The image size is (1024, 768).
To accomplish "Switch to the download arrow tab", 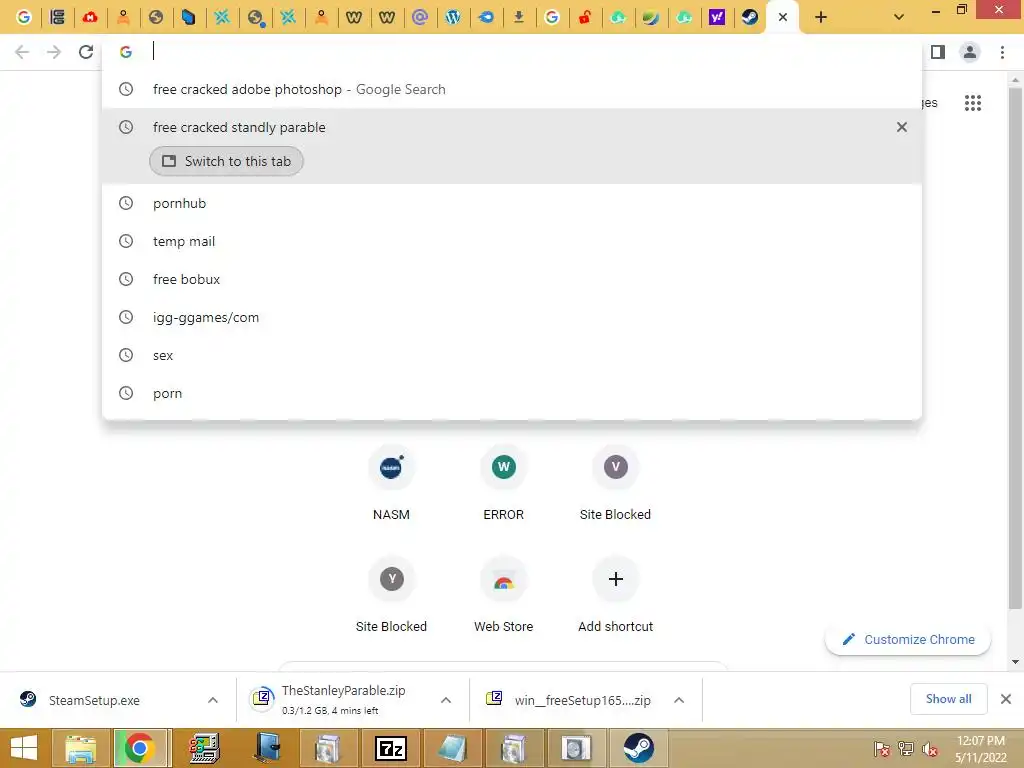I will pos(519,17).
